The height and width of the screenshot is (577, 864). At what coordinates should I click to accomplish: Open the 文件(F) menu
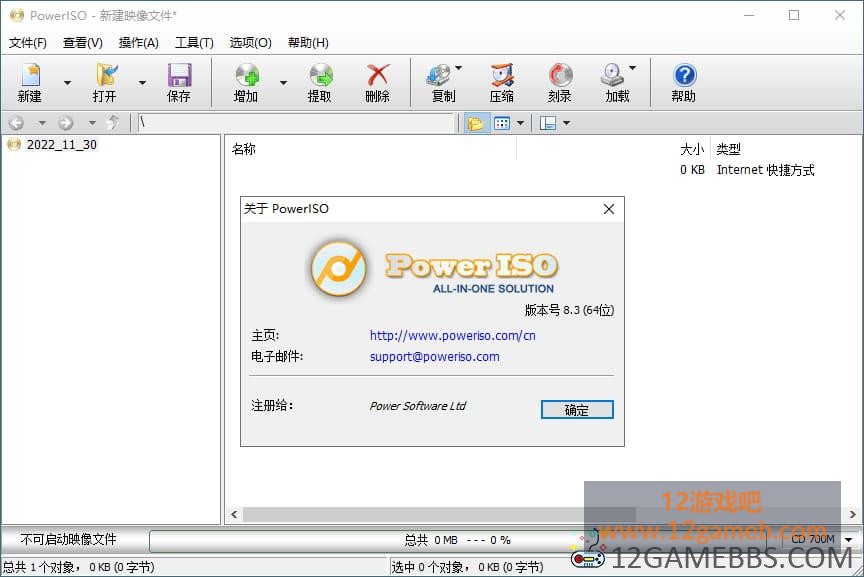(x=28, y=42)
